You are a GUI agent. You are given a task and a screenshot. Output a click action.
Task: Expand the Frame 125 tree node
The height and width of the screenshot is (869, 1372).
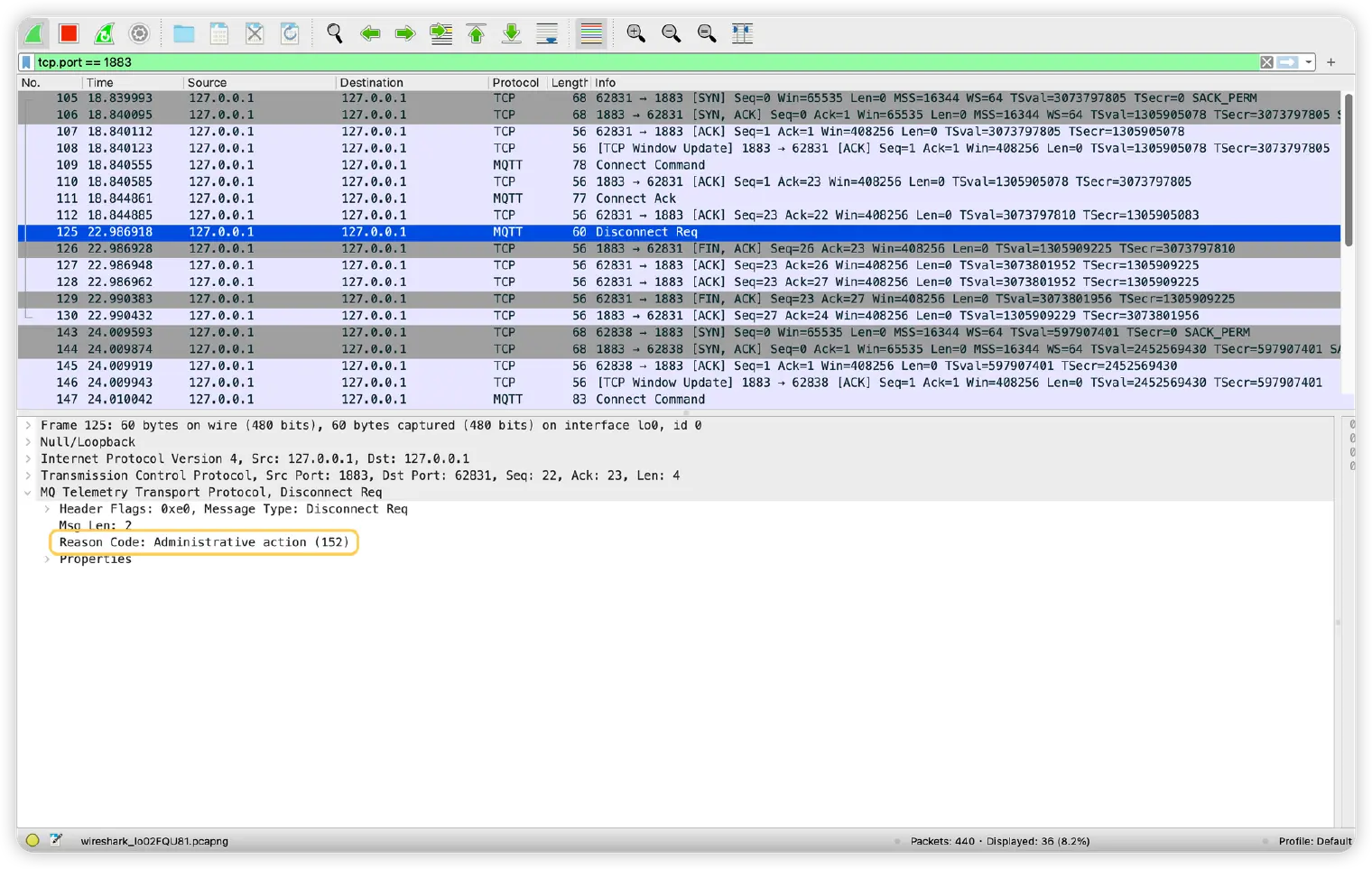(x=28, y=425)
